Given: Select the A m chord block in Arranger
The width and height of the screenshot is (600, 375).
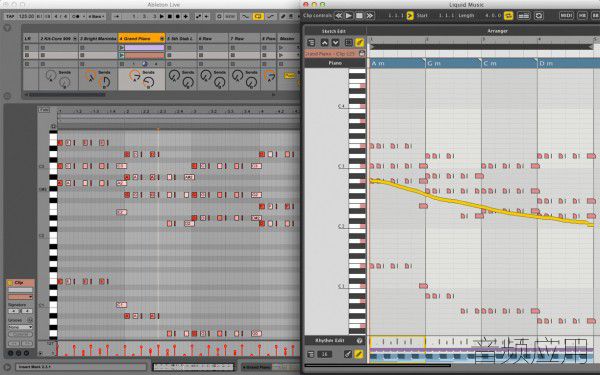Looking at the screenshot, I should tap(397, 63).
